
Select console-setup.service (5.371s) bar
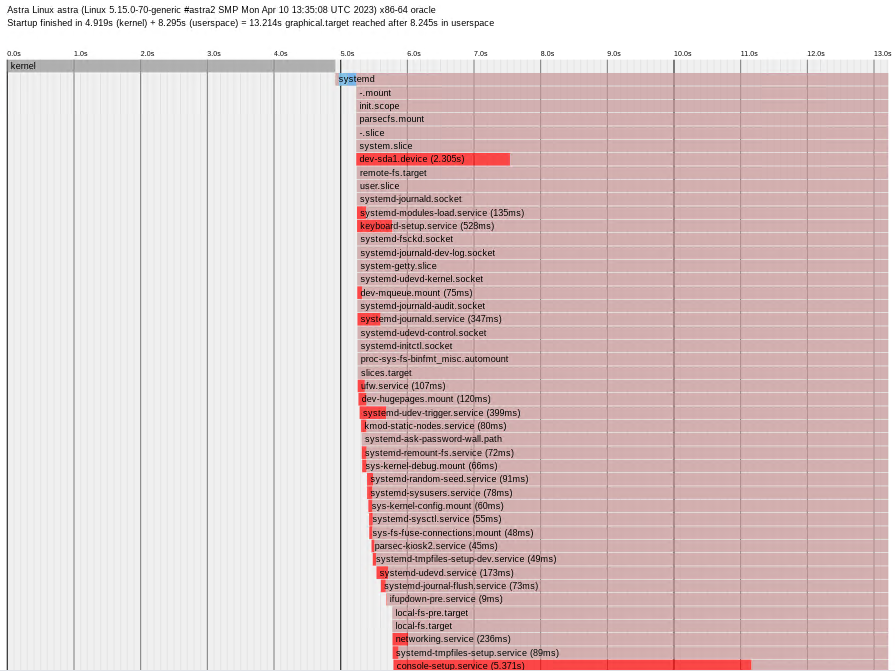(572, 665)
